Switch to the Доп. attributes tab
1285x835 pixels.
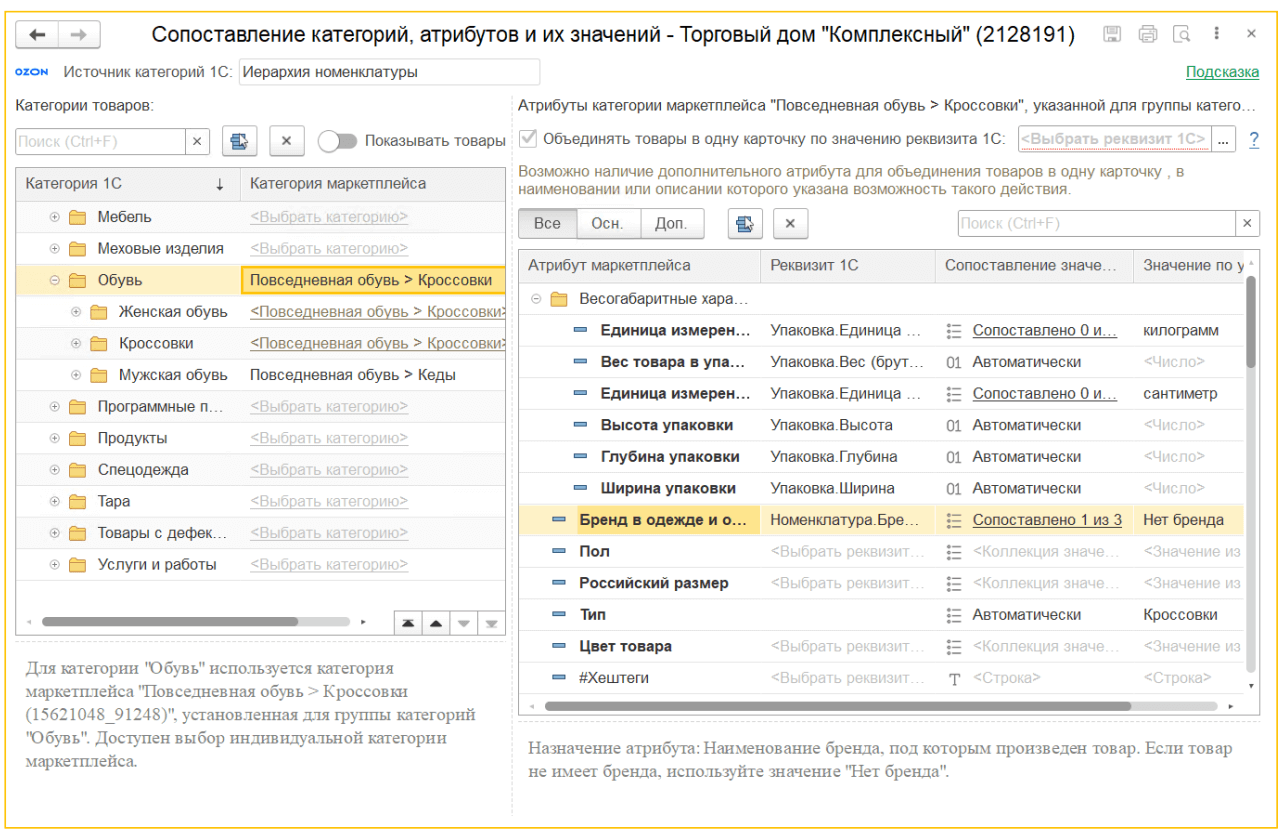click(671, 224)
